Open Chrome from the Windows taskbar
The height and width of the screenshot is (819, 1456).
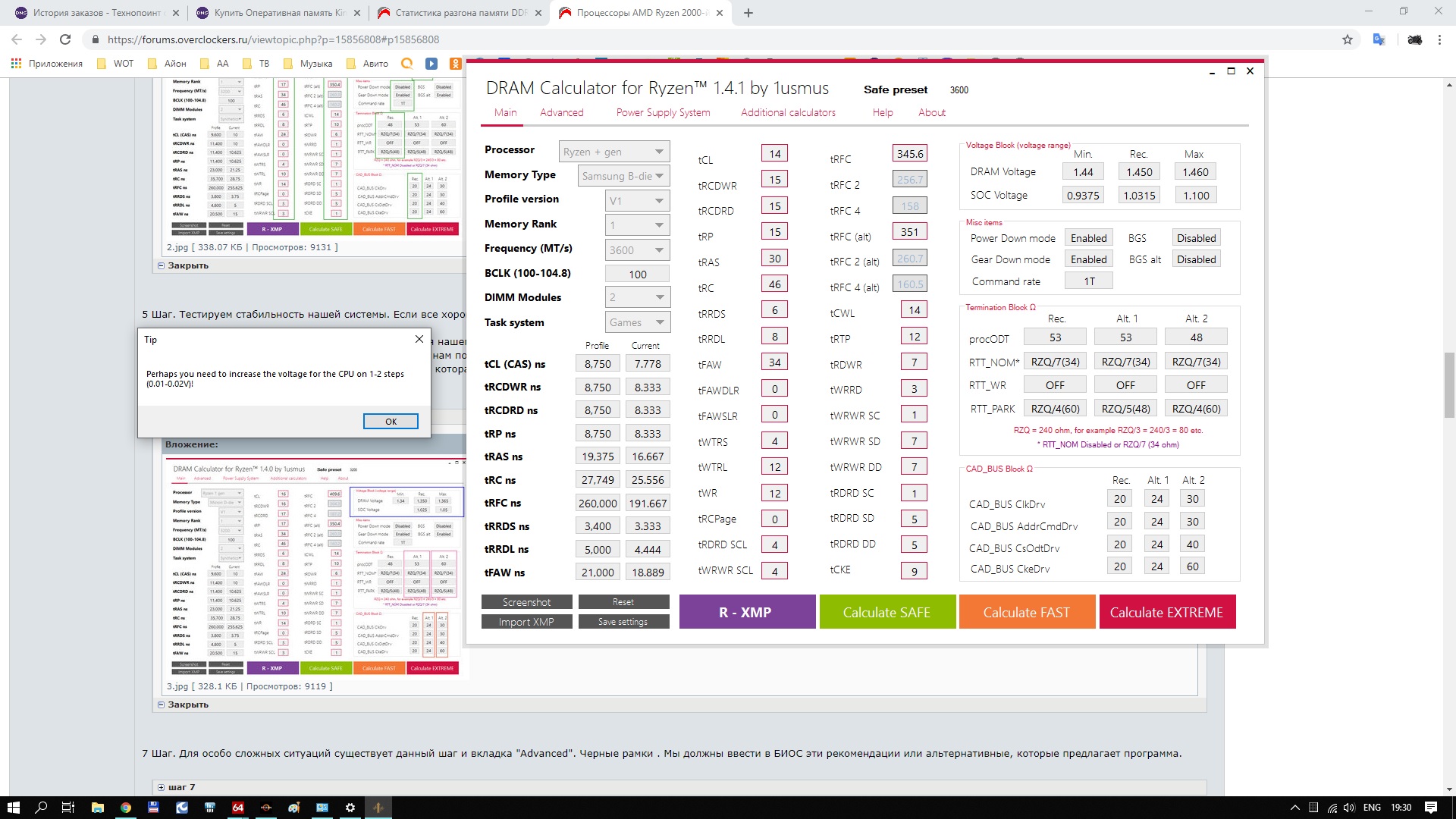click(126, 808)
